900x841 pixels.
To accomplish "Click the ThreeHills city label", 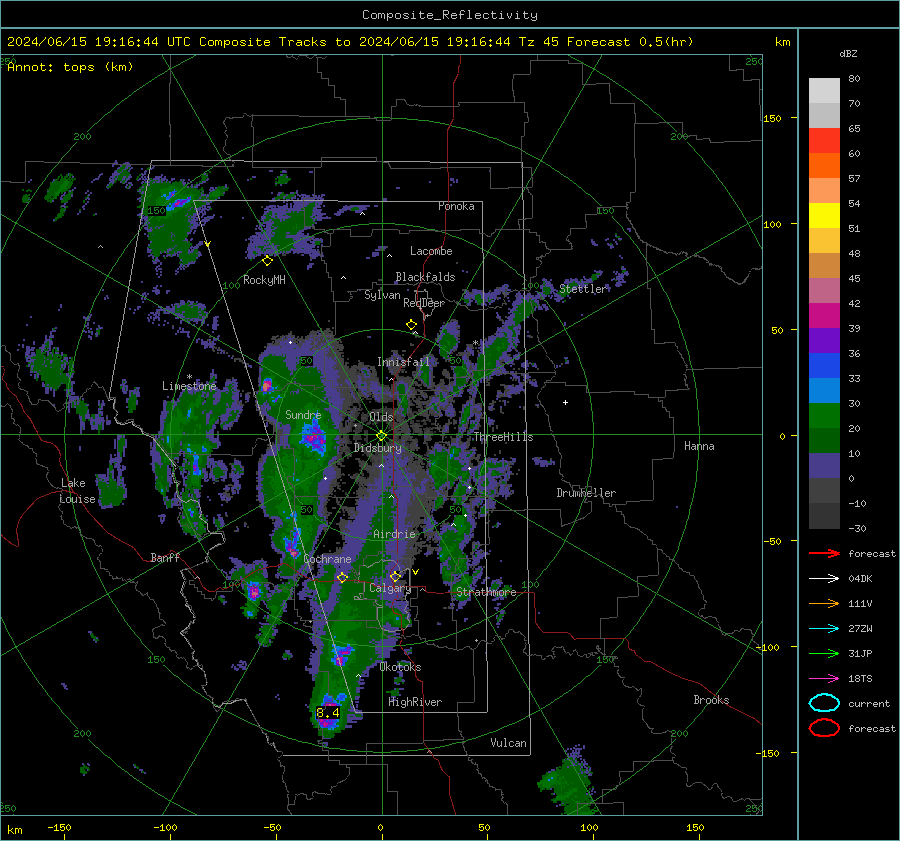I will [x=503, y=437].
